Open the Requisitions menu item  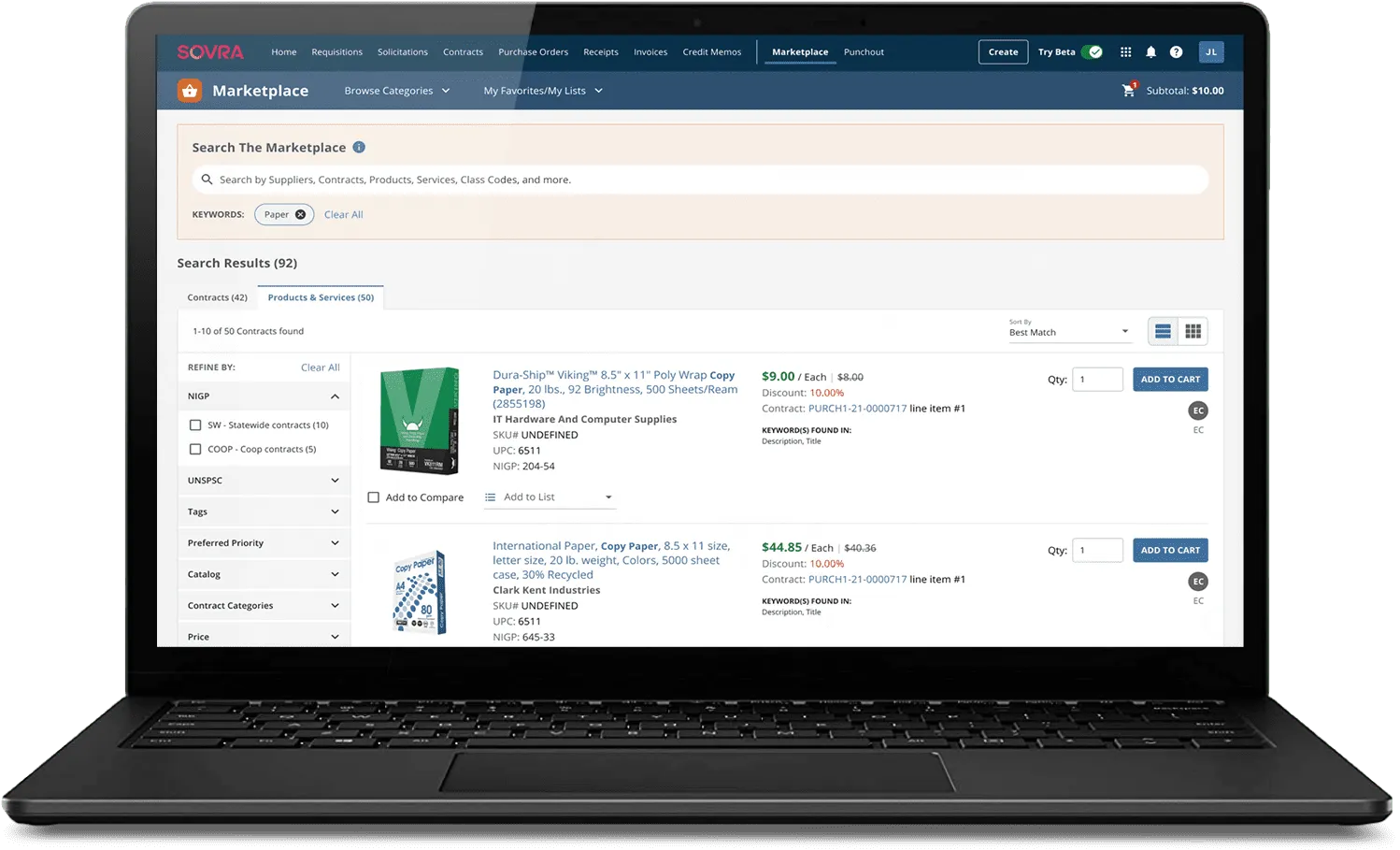coord(336,52)
